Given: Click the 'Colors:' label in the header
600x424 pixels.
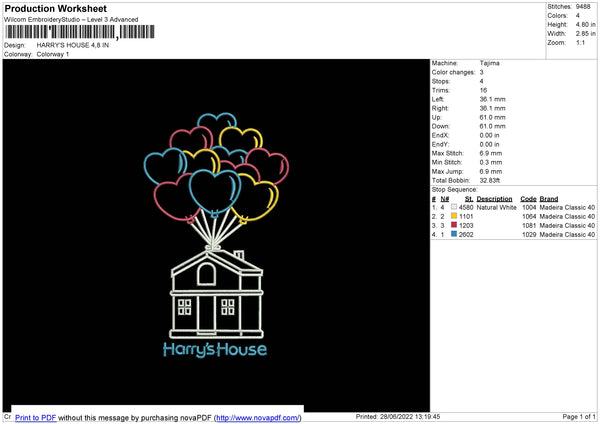Looking at the screenshot, I should click(x=557, y=16).
